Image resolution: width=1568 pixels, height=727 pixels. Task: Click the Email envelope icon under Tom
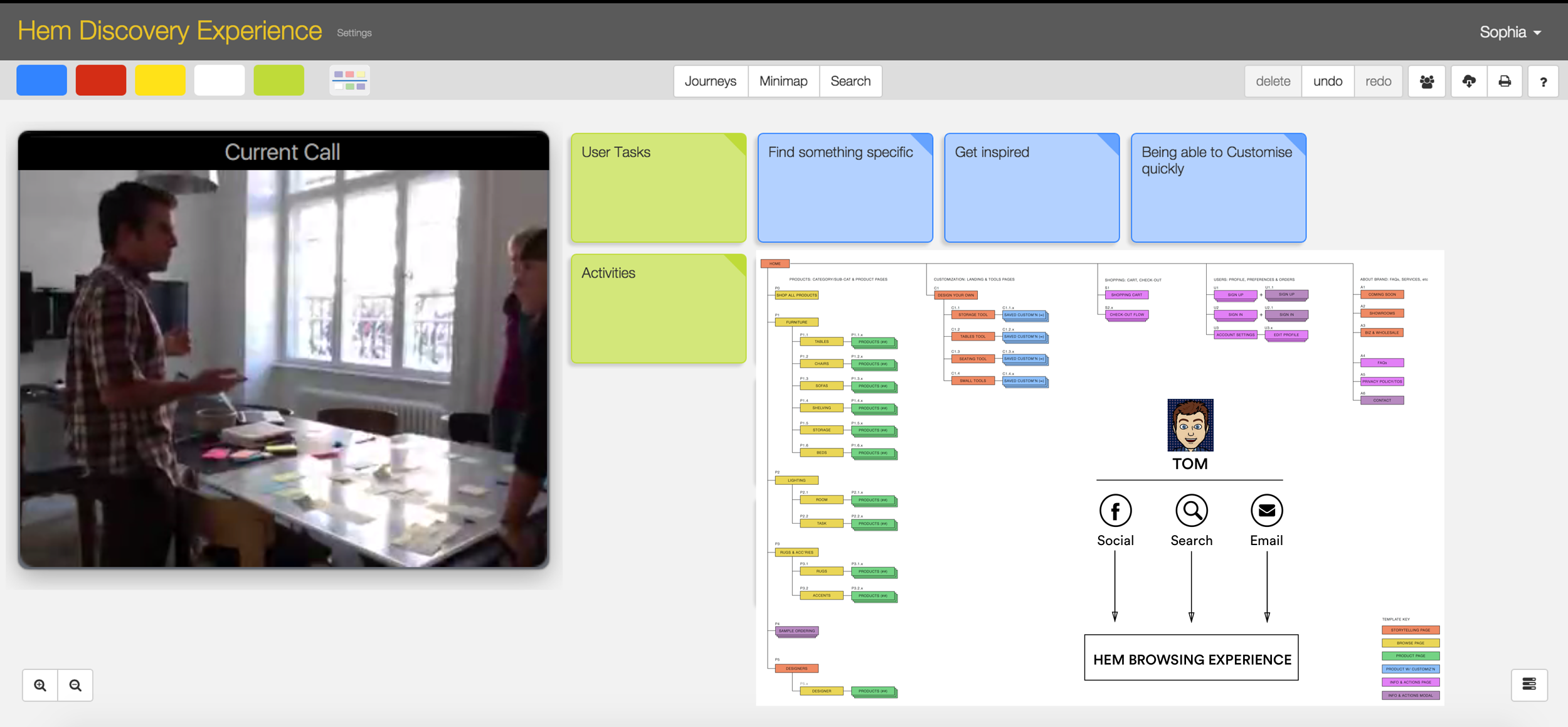1266,511
